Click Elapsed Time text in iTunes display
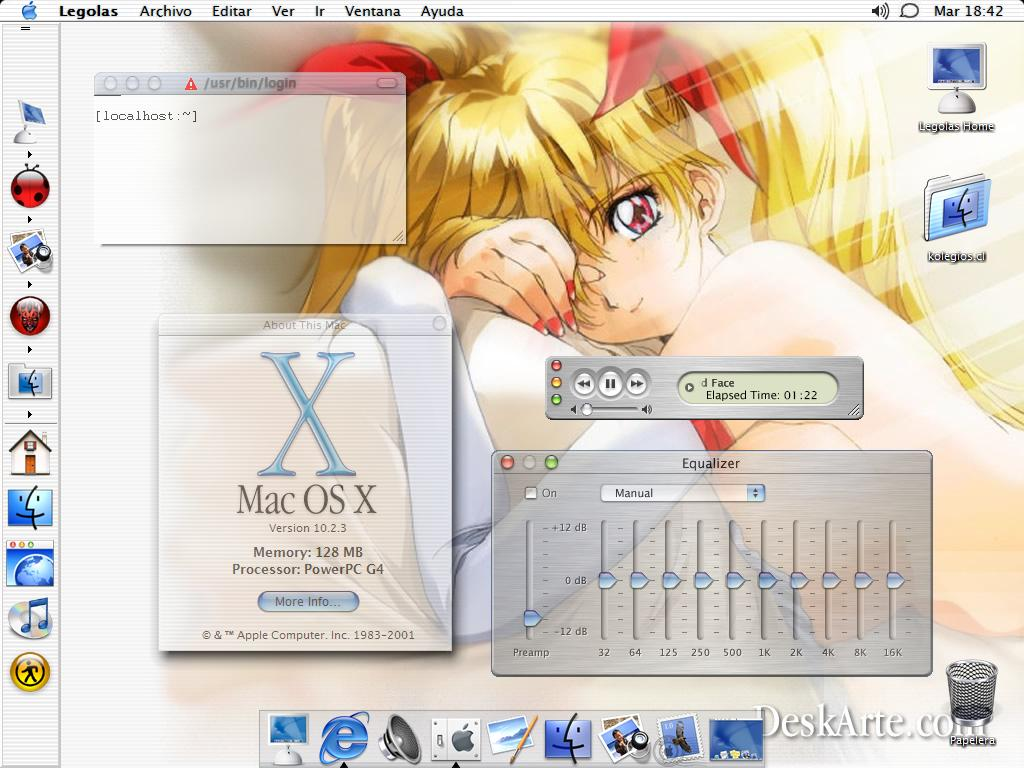Image resolution: width=1024 pixels, height=768 pixels. [761, 395]
